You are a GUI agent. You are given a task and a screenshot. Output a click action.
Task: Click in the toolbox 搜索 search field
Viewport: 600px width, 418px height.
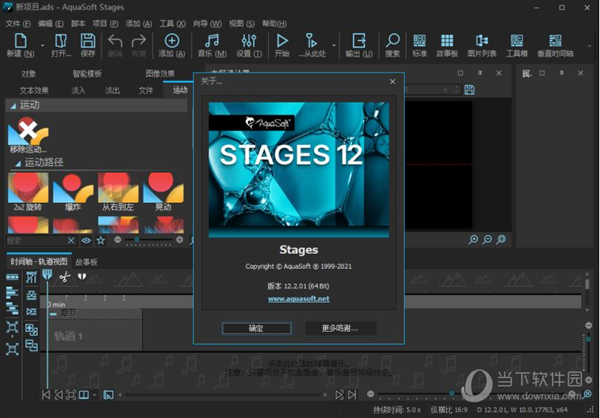pyautogui.click(x=36, y=240)
